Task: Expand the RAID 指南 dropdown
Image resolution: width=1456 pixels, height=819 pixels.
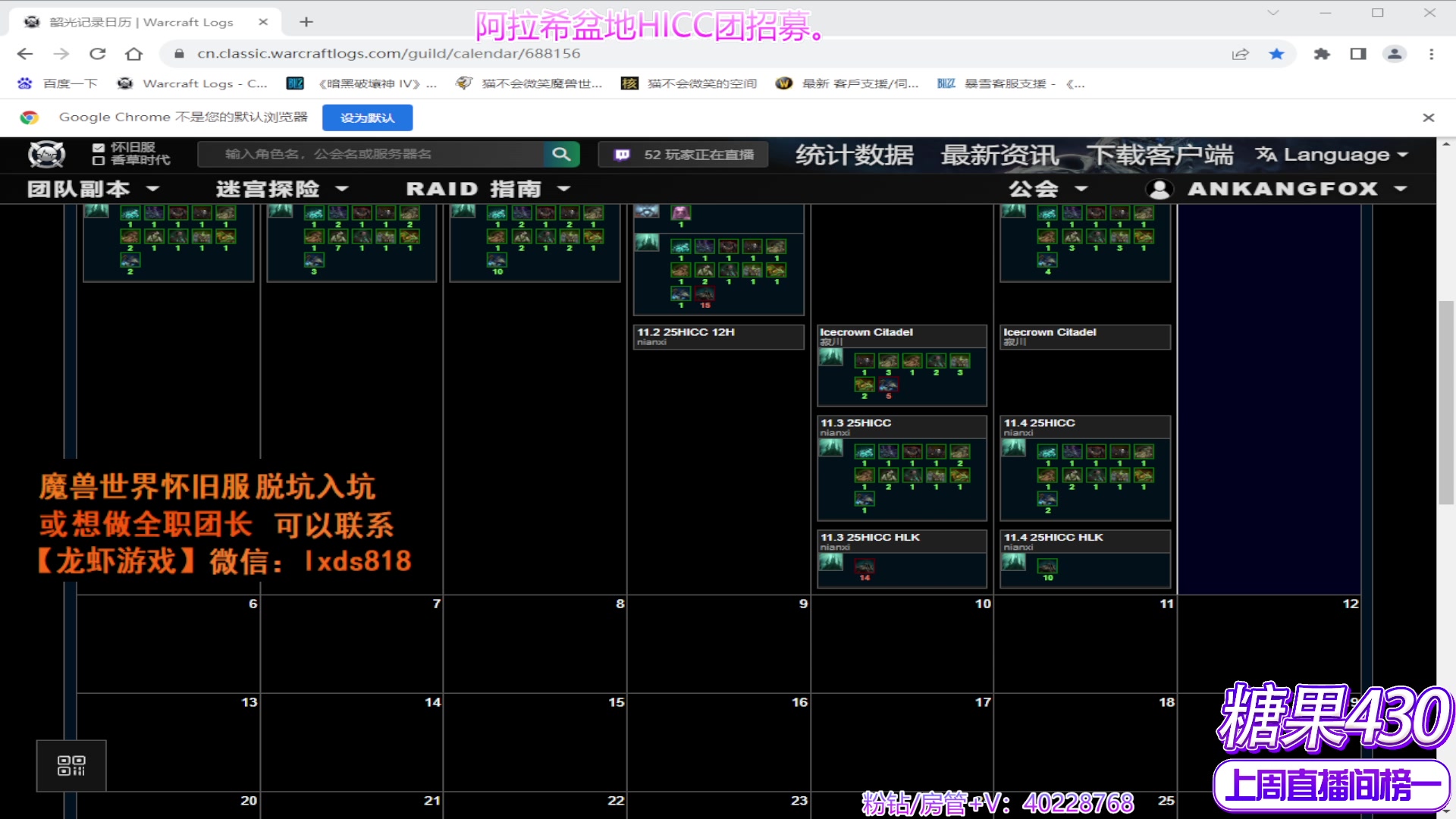Action: [x=488, y=189]
